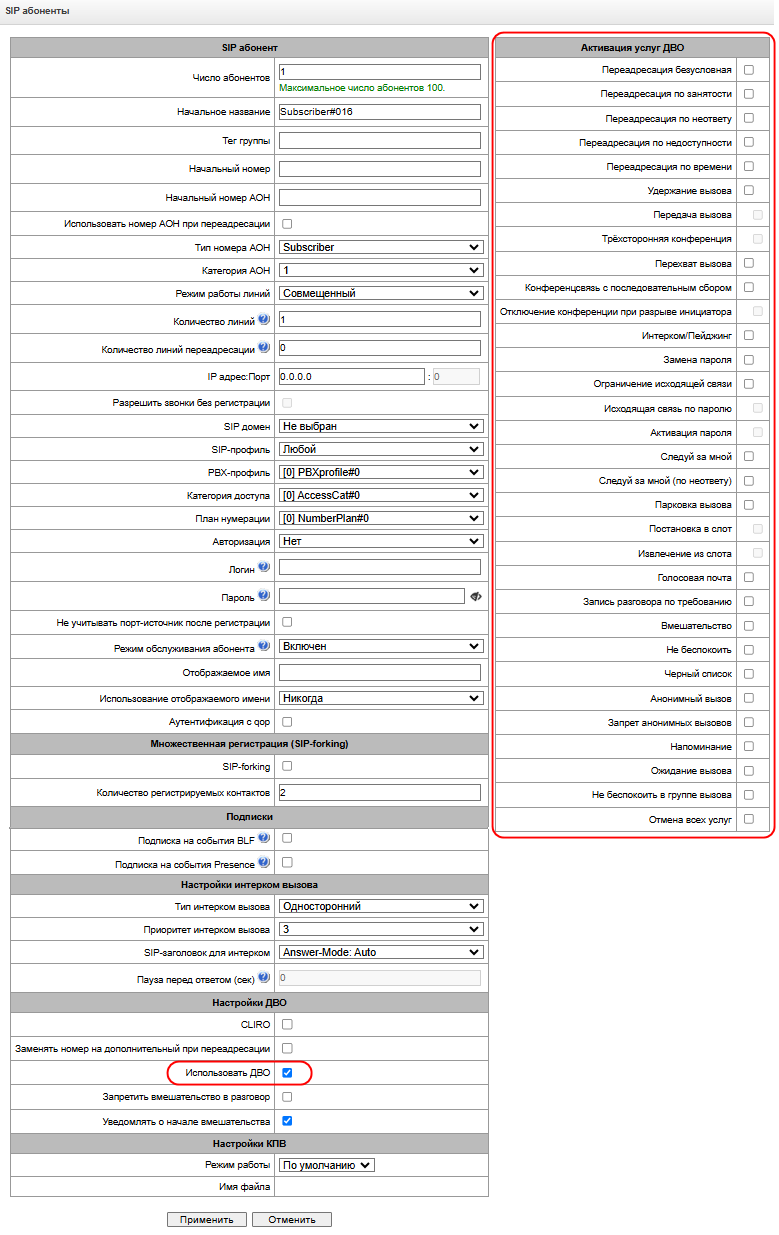The height and width of the screenshot is (1235, 779).
Task: Expand Режим работы dropdown under Настройки КПВ
Action: [x=327, y=1165]
